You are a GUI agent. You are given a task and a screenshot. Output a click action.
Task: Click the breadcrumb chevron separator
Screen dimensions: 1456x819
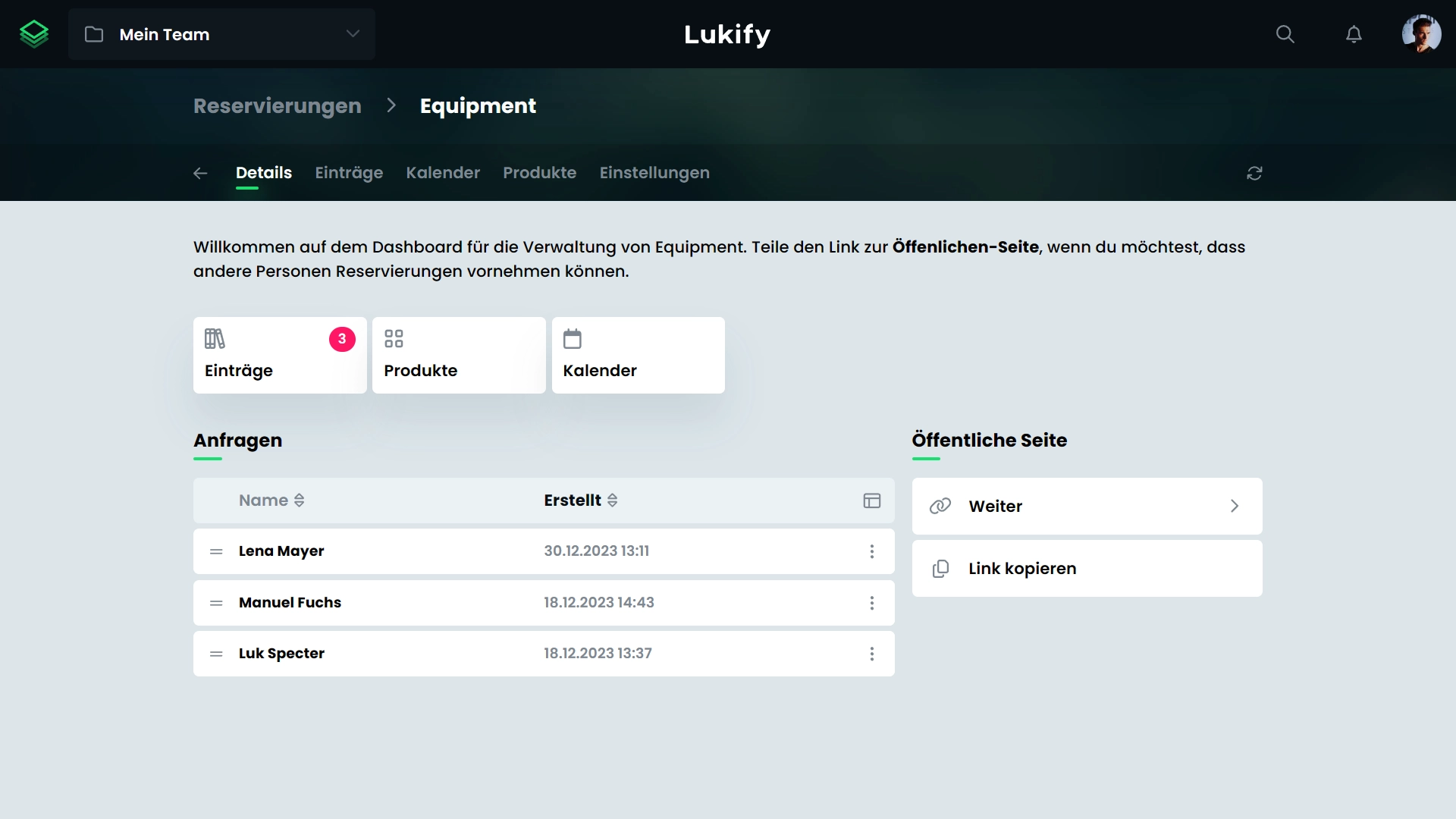click(x=391, y=105)
